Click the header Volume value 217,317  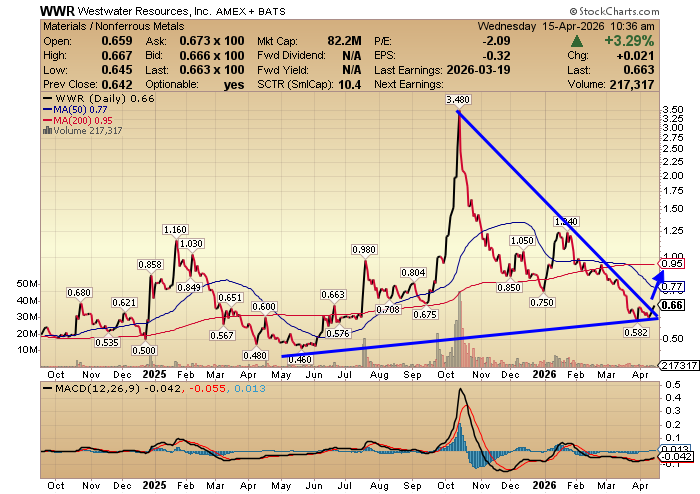coord(632,85)
